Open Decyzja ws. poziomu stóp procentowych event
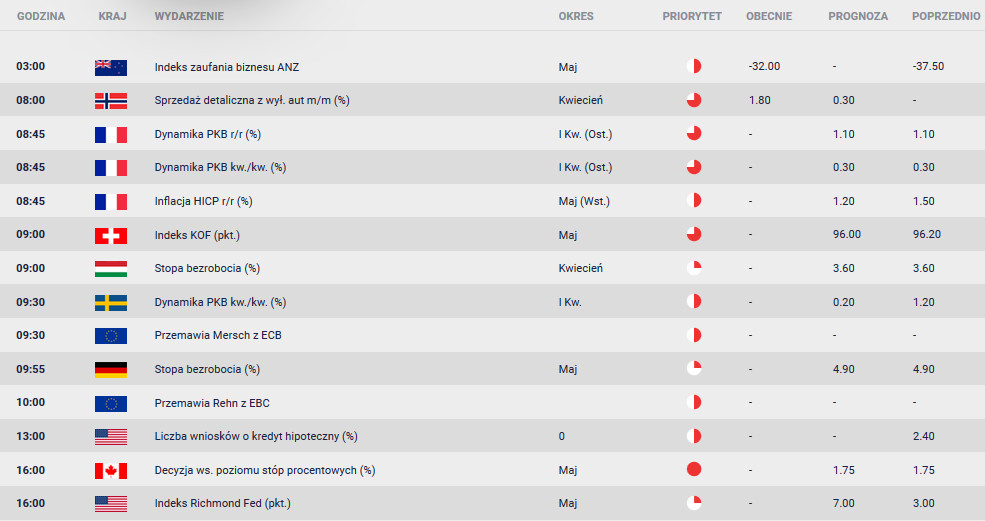 coord(265,470)
